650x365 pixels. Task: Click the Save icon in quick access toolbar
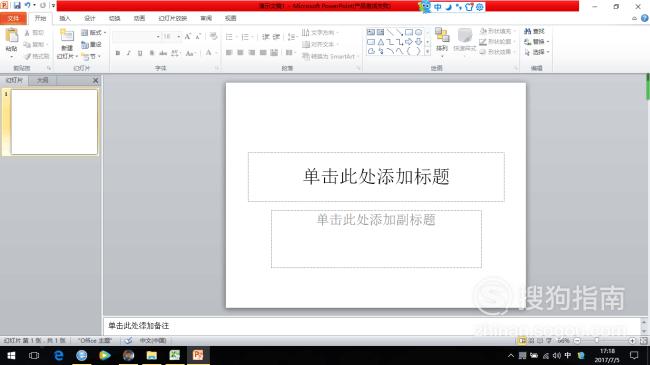tap(17, 5)
